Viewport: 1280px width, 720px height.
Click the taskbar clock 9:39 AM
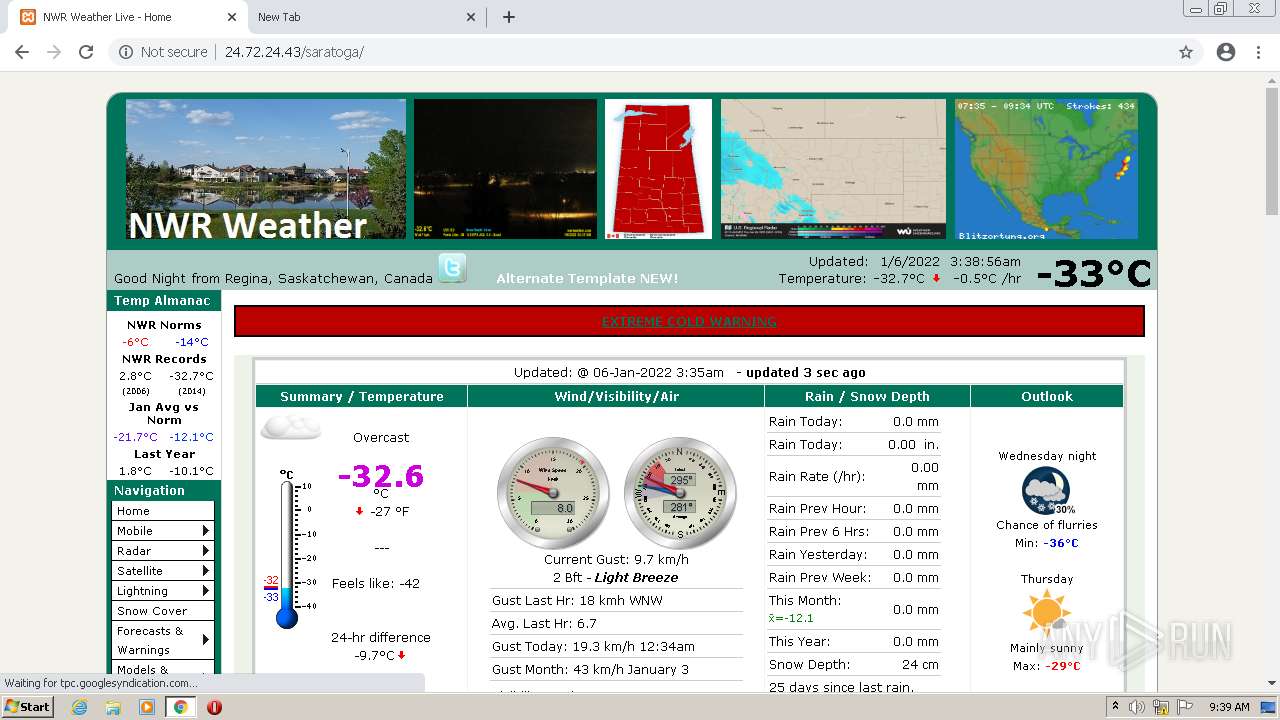1228,707
